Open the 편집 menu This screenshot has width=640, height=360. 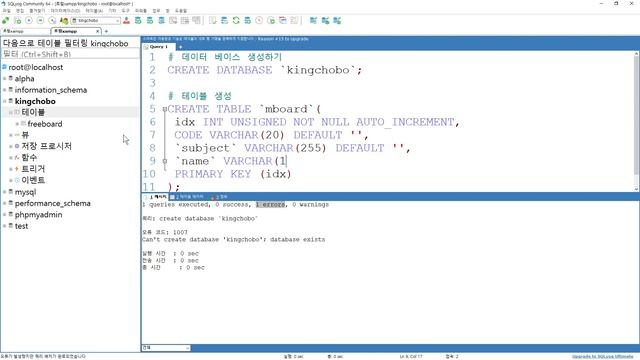click(x=20, y=11)
